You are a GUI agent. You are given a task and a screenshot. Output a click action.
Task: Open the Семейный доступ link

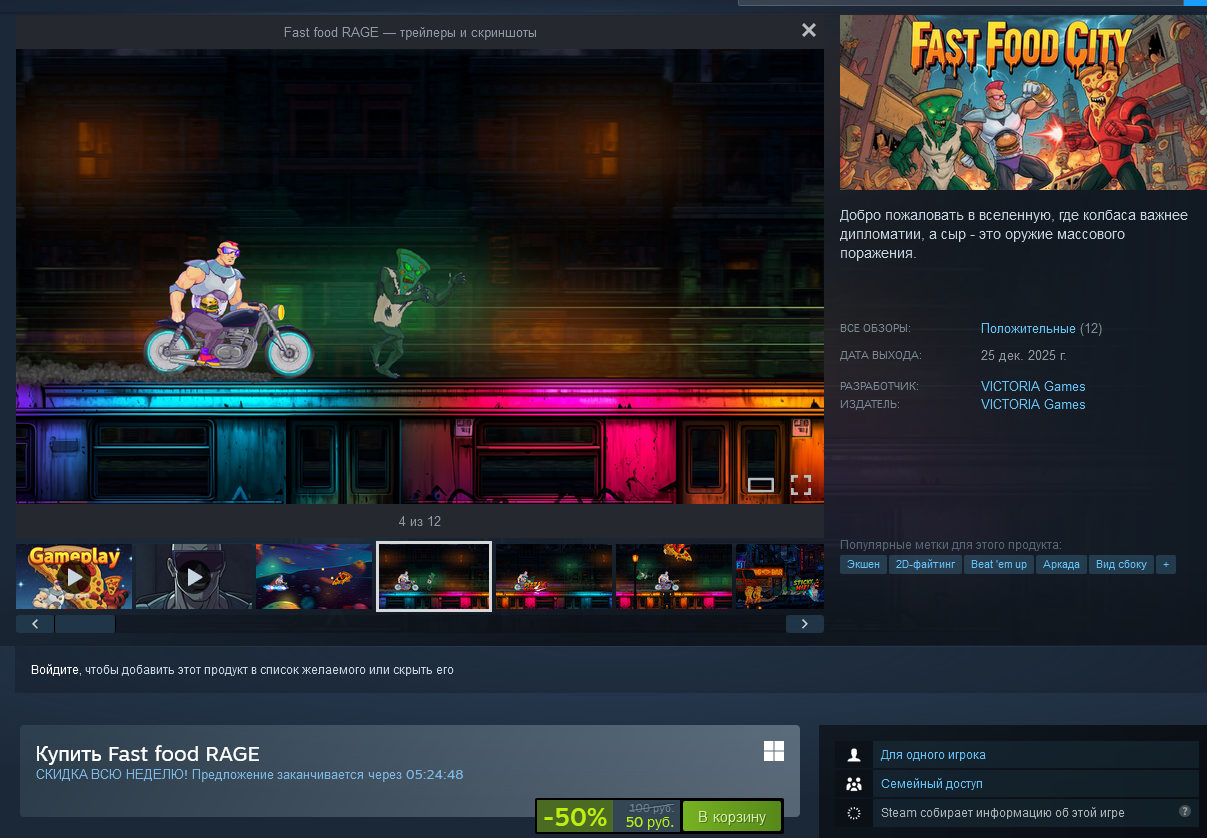pyautogui.click(x=932, y=784)
